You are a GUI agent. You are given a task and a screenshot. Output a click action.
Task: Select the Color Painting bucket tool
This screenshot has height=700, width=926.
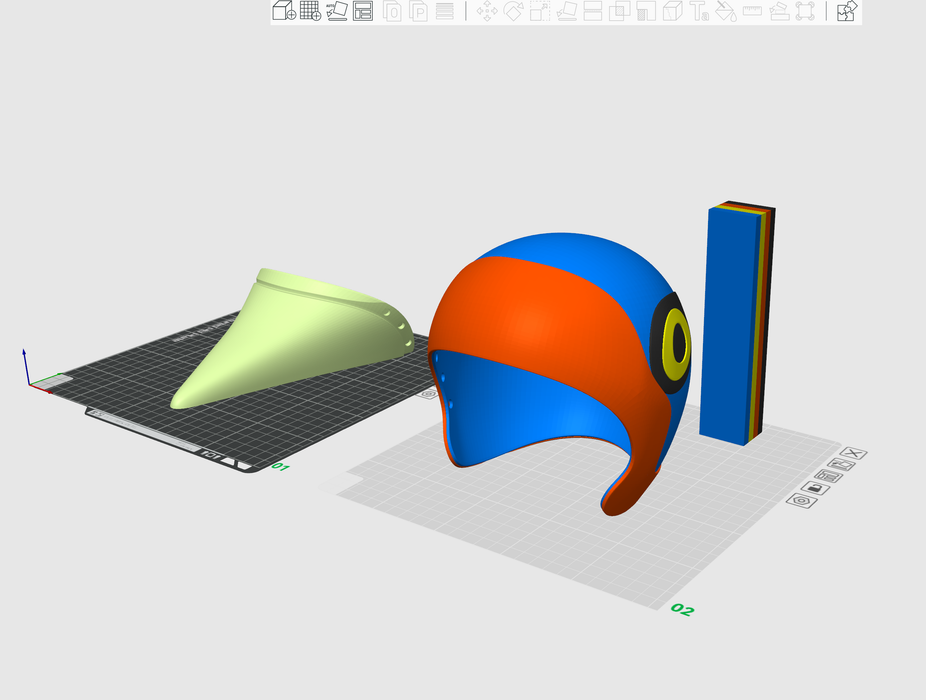coord(726,11)
